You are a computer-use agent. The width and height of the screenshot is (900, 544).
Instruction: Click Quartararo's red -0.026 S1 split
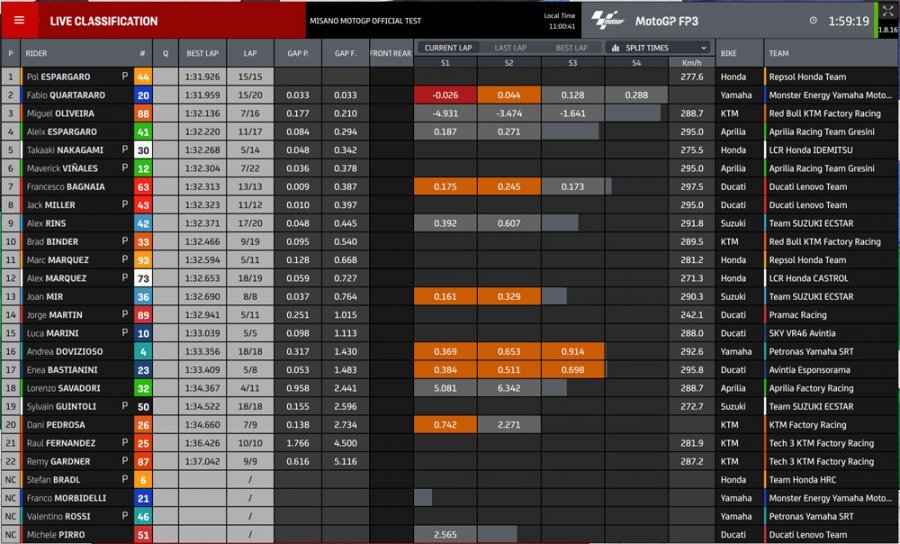(445, 95)
